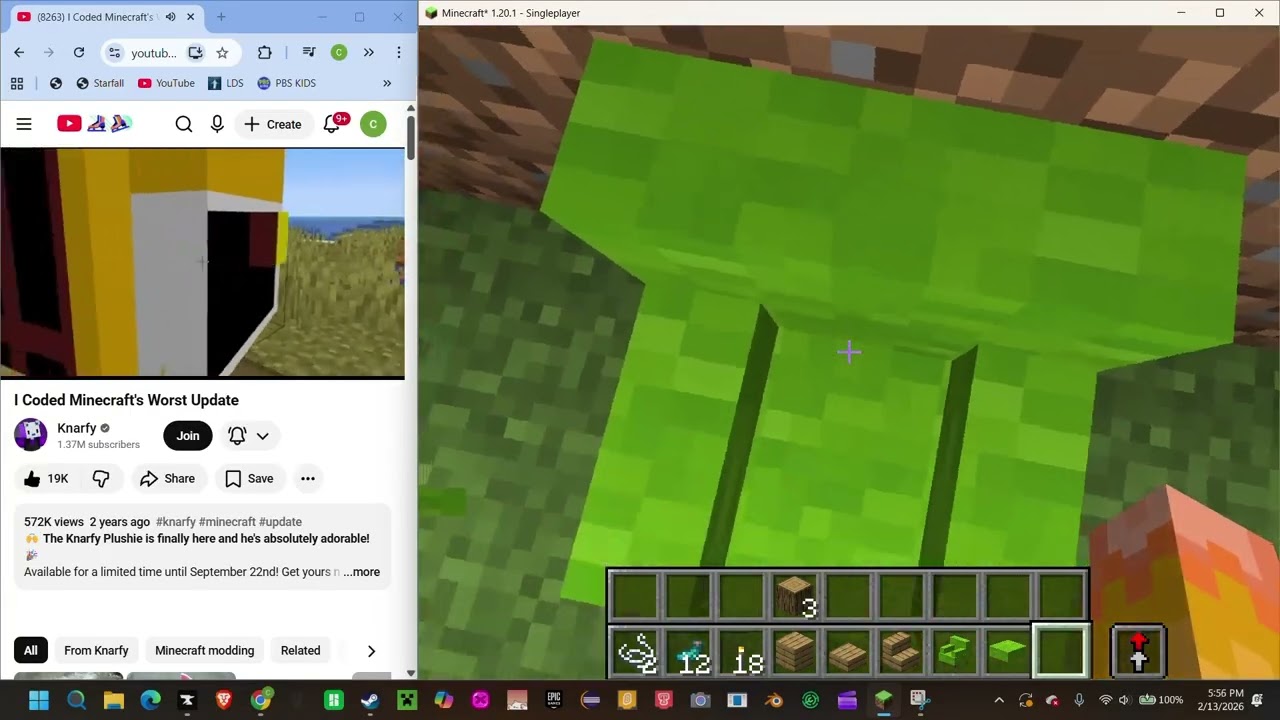
Task: Select the green stairs hotbar slot
Action: click(x=954, y=652)
